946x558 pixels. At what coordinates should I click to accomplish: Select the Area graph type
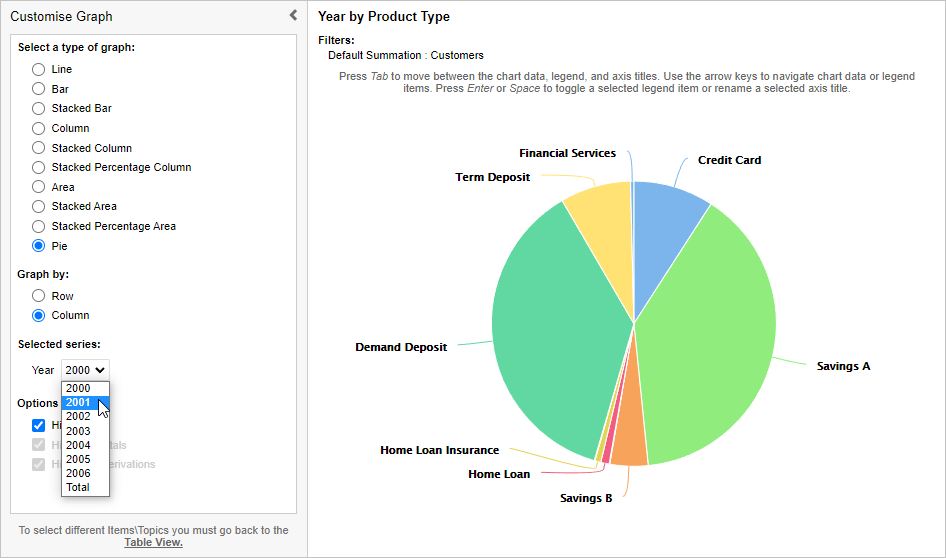[x=39, y=187]
